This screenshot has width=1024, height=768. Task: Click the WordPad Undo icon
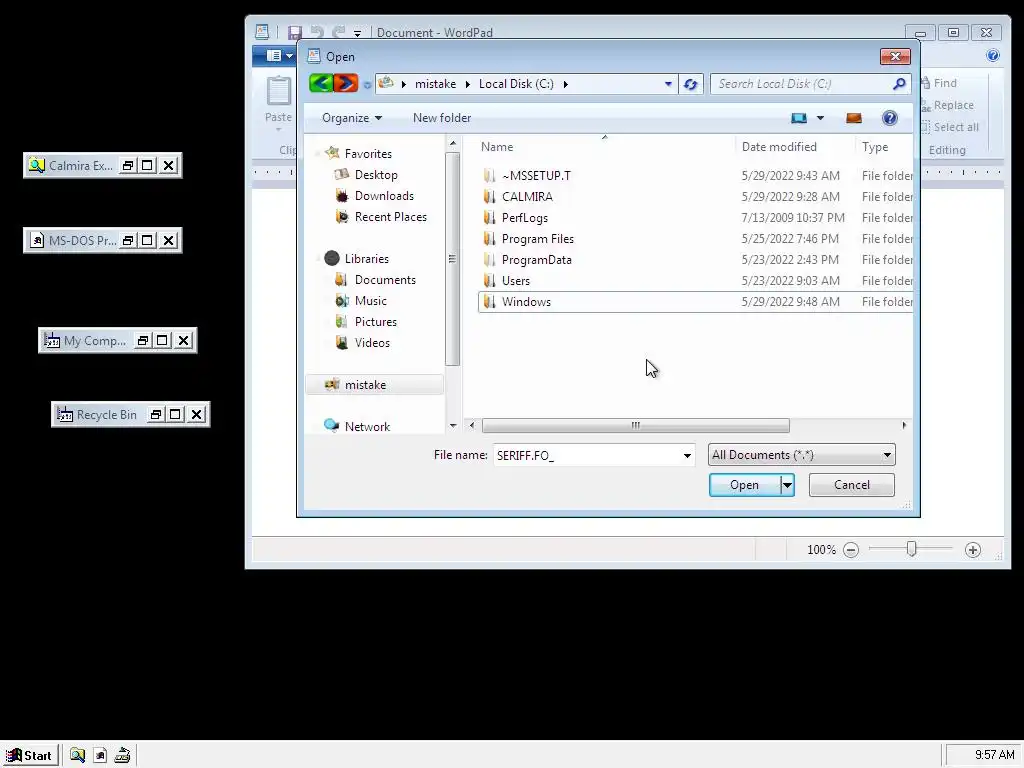(317, 32)
